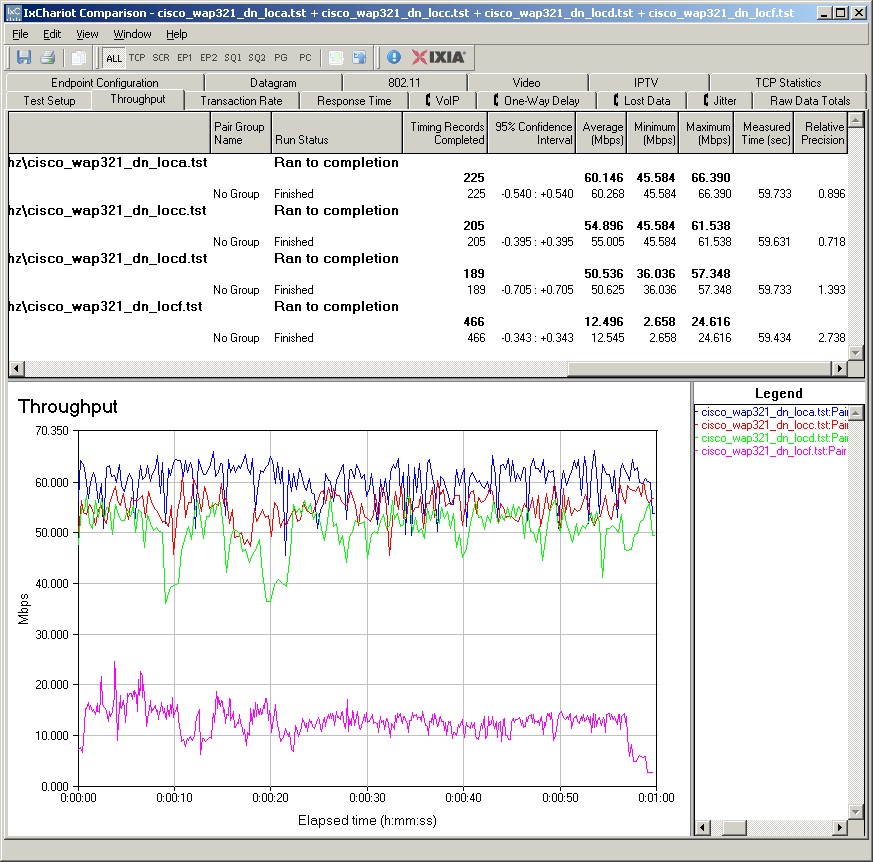The height and width of the screenshot is (862, 873).
Task: Select the green locd.tst legend entry
Action: (x=773, y=438)
